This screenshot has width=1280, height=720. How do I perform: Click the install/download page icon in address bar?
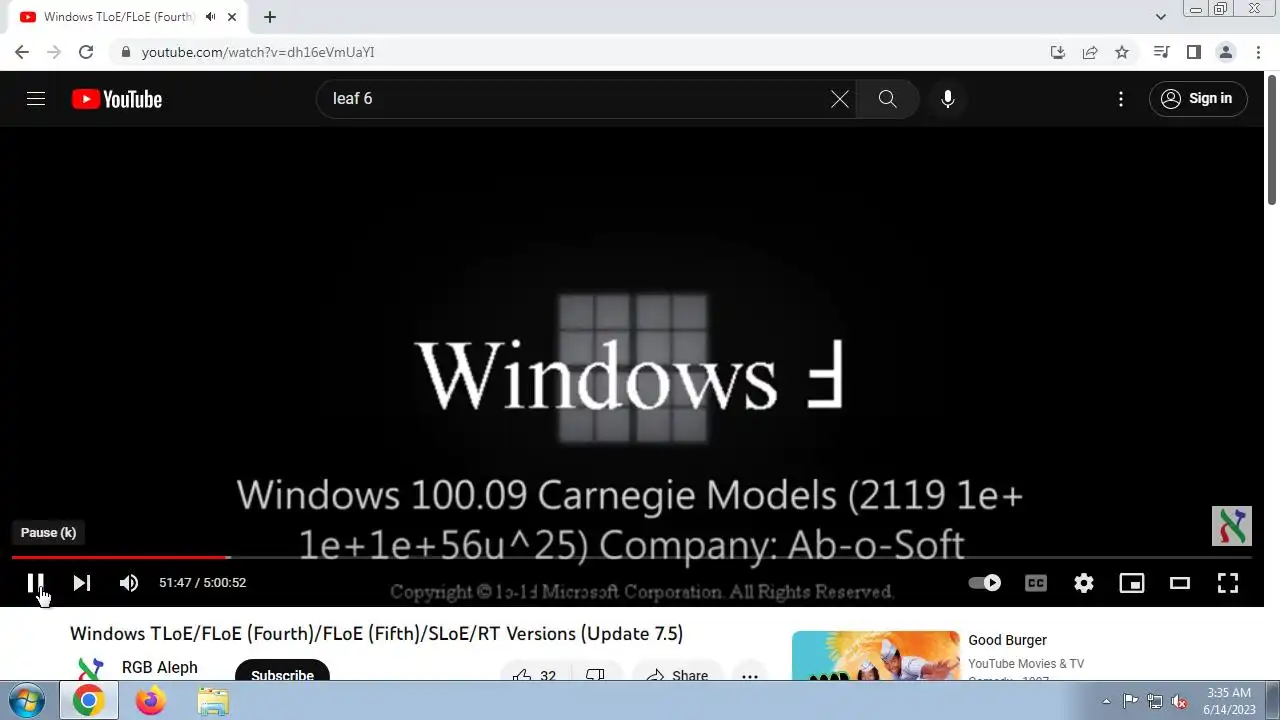click(1058, 52)
